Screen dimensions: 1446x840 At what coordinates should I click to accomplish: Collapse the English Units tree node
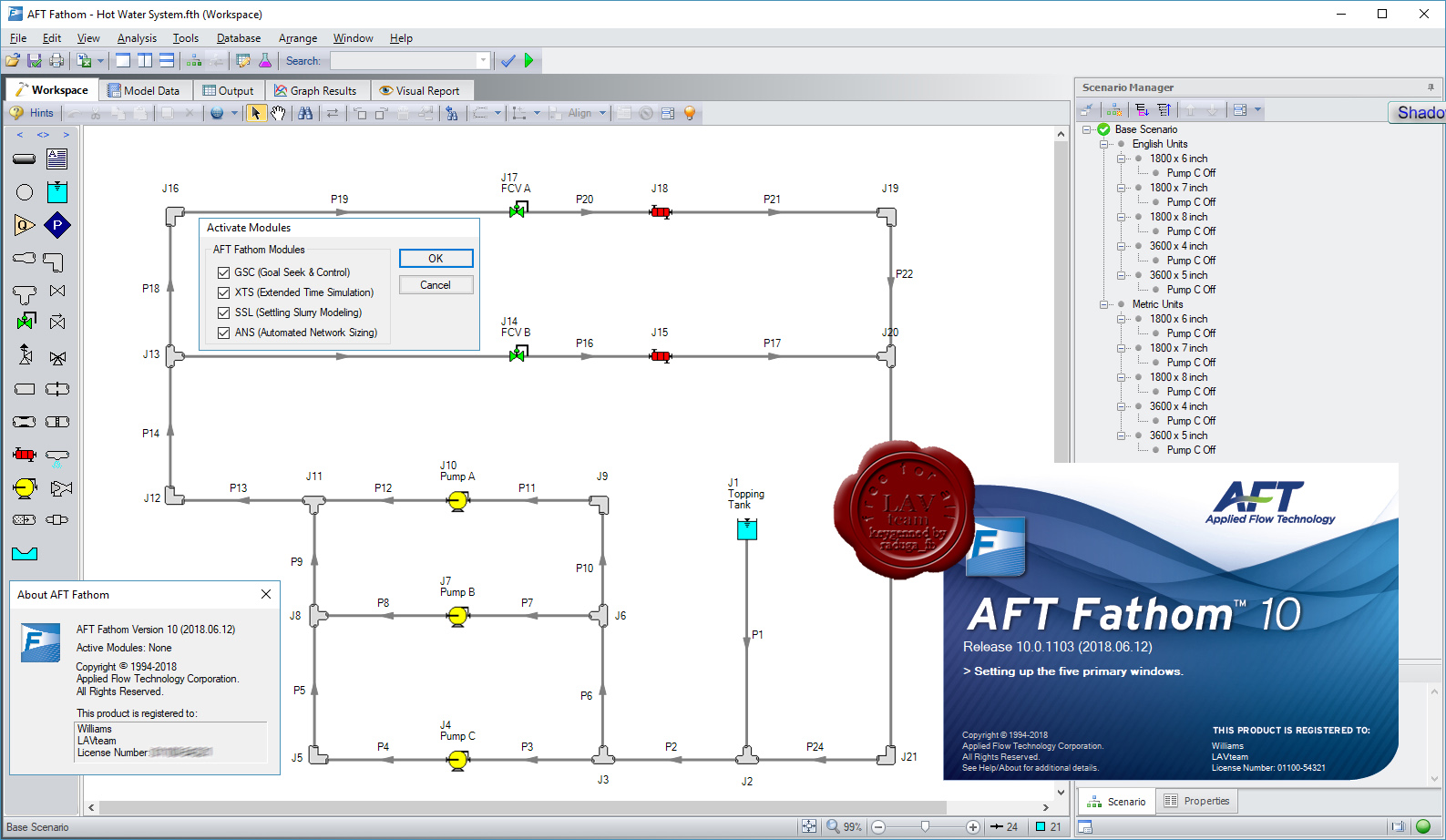click(x=1104, y=144)
